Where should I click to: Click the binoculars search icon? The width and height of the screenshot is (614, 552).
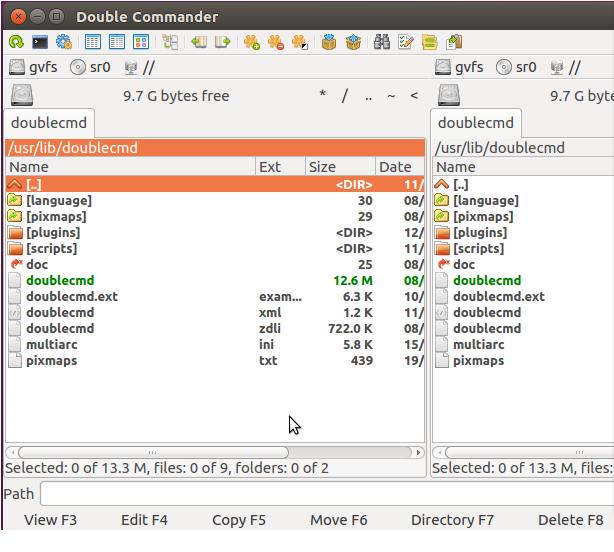[x=381, y=42]
